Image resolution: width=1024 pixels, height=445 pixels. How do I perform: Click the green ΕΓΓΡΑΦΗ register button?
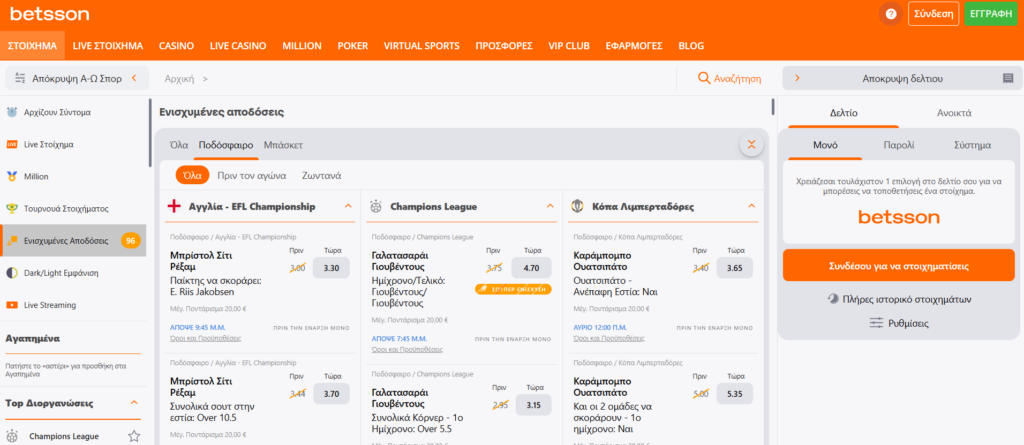coord(990,14)
